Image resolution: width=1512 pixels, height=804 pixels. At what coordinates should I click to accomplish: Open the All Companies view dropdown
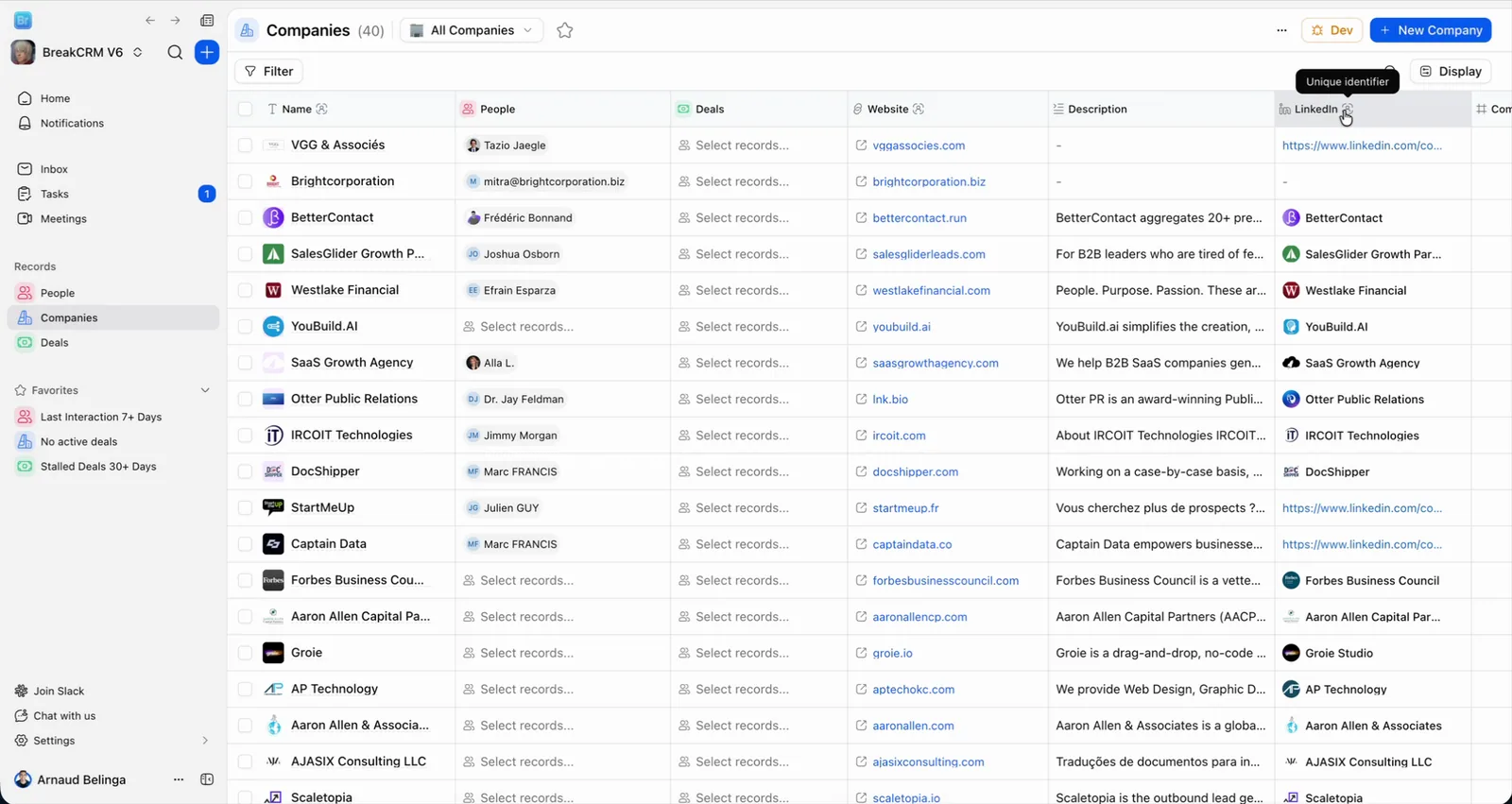[x=472, y=30]
